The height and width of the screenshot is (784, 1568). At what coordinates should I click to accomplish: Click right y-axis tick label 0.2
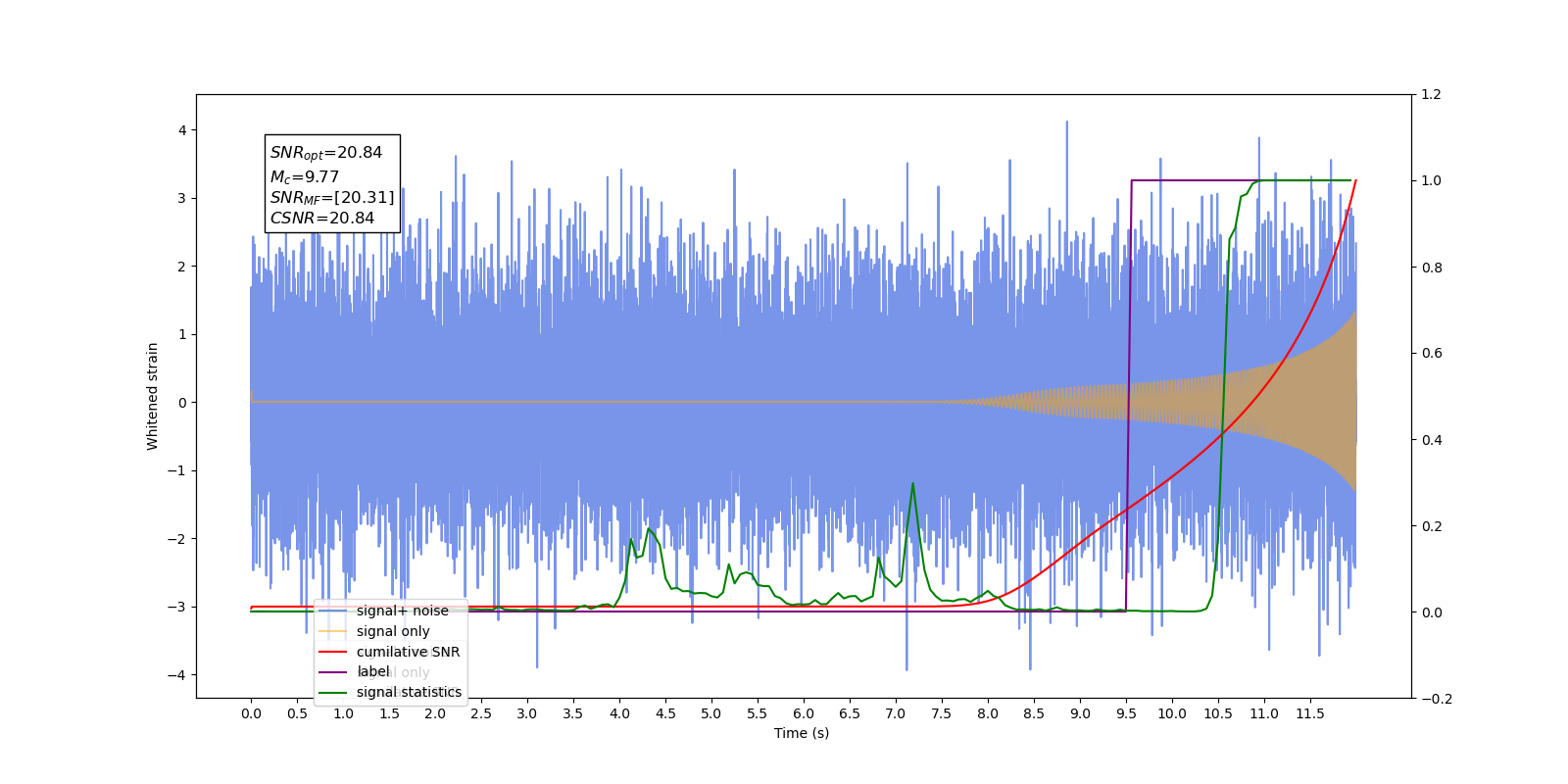[x=1432, y=526]
